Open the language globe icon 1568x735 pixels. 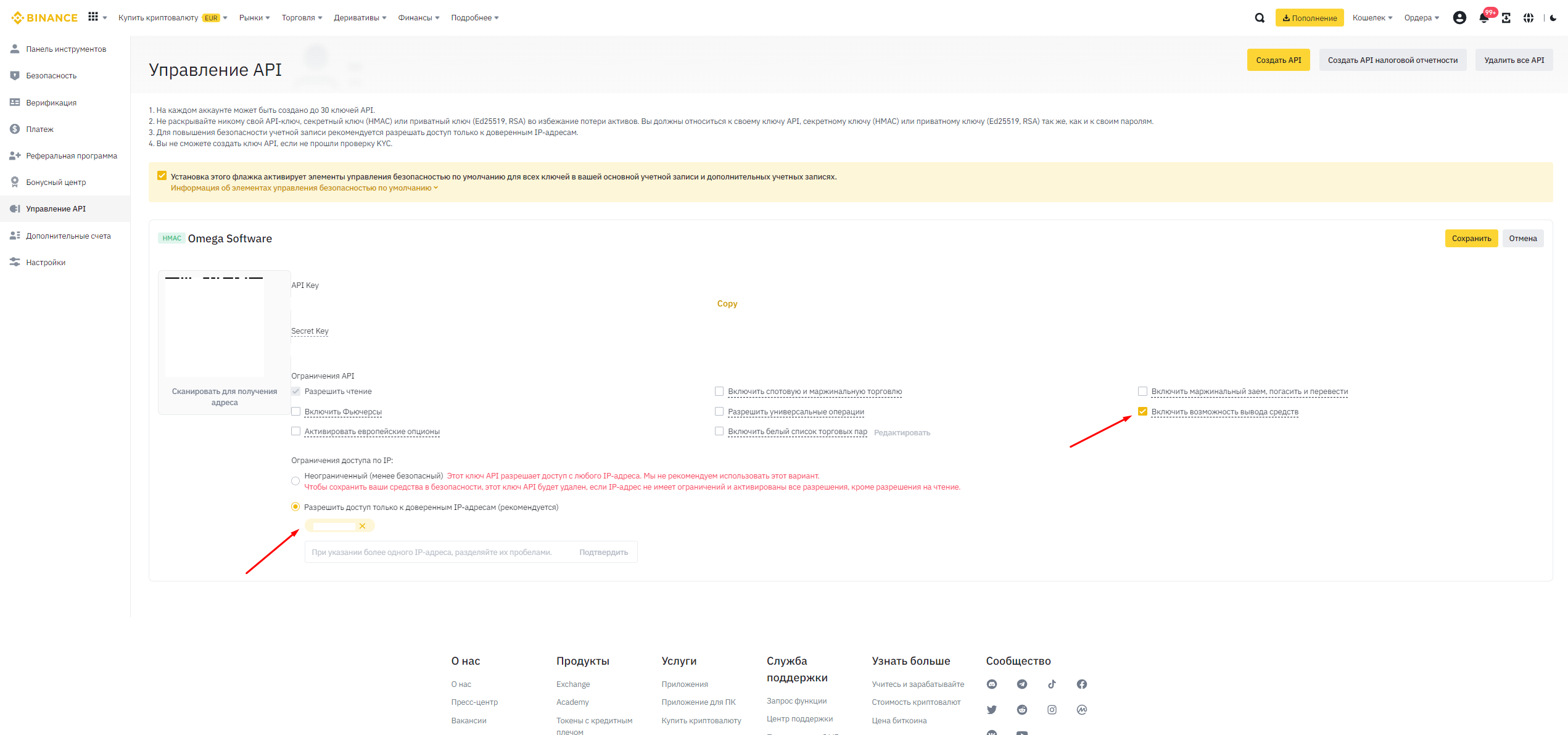(x=1528, y=18)
